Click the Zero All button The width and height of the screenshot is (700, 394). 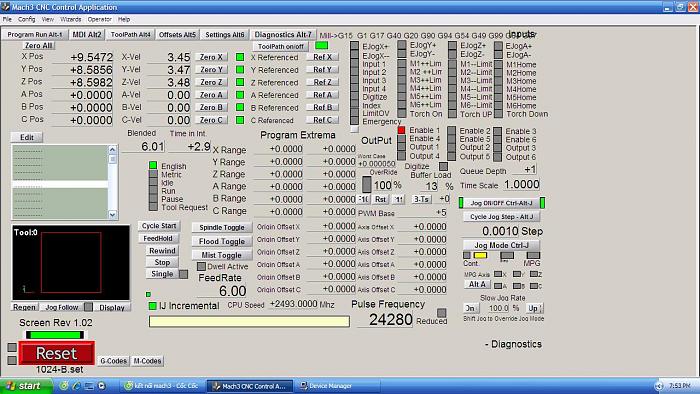click(38, 46)
